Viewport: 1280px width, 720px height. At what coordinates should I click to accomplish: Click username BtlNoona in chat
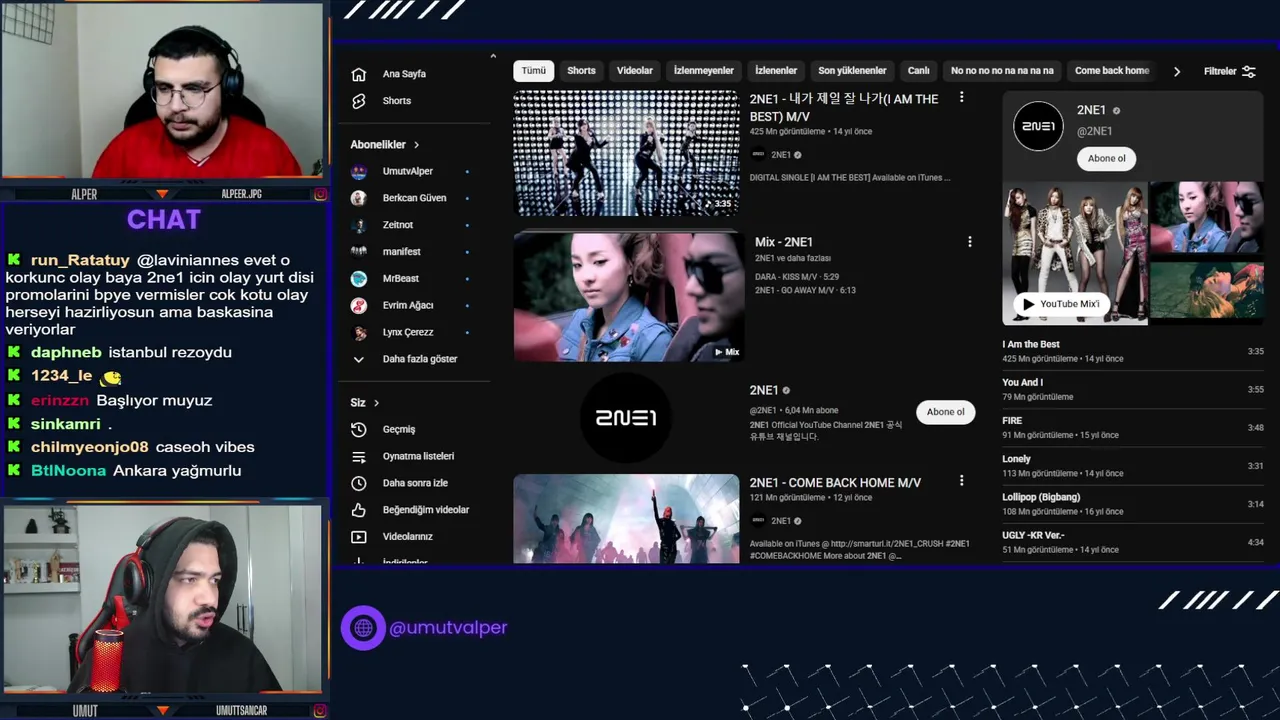tap(68, 471)
